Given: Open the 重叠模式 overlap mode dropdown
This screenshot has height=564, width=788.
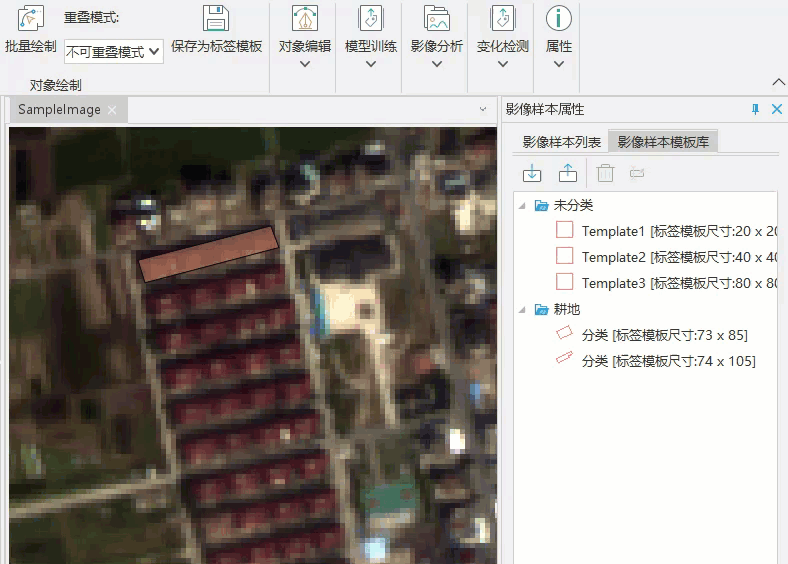Looking at the screenshot, I should tap(113, 51).
